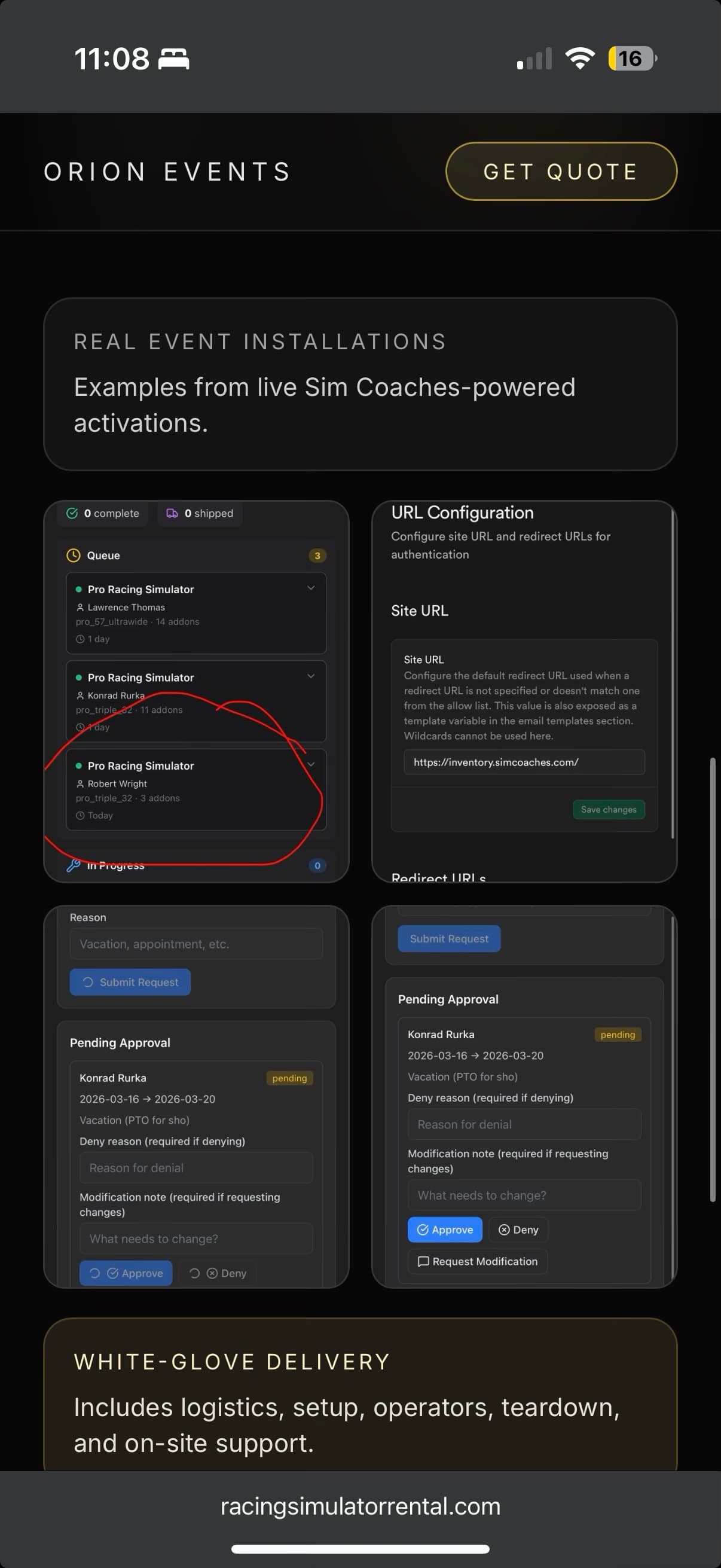This screenshot has height=1568, width=721.
Task: Click the green Save changes button
Action: pyautogui.click(x=608, y=810)
